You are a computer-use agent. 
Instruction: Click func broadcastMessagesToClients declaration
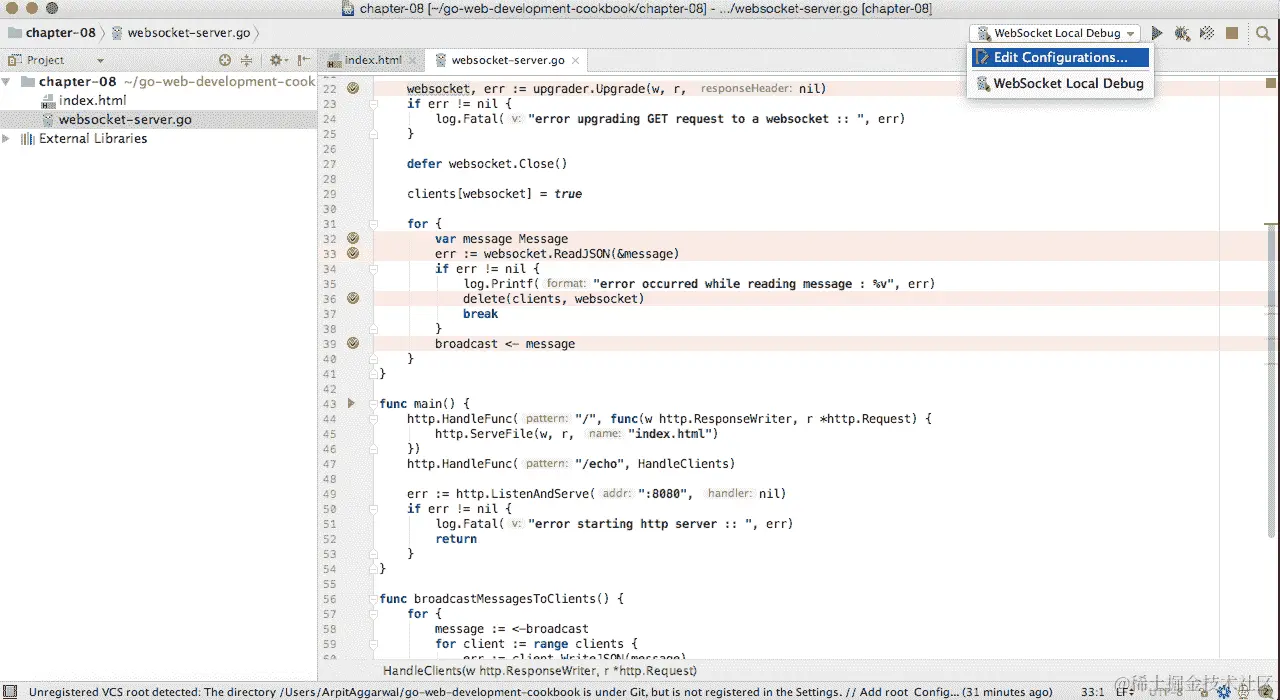pyautogui.click(x=502, y=599)
